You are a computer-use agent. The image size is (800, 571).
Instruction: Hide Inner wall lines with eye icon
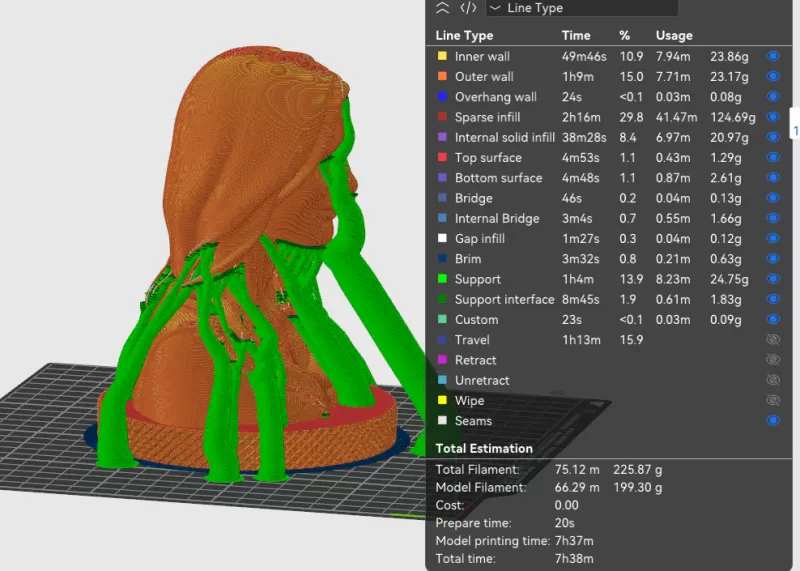point(772,57)
